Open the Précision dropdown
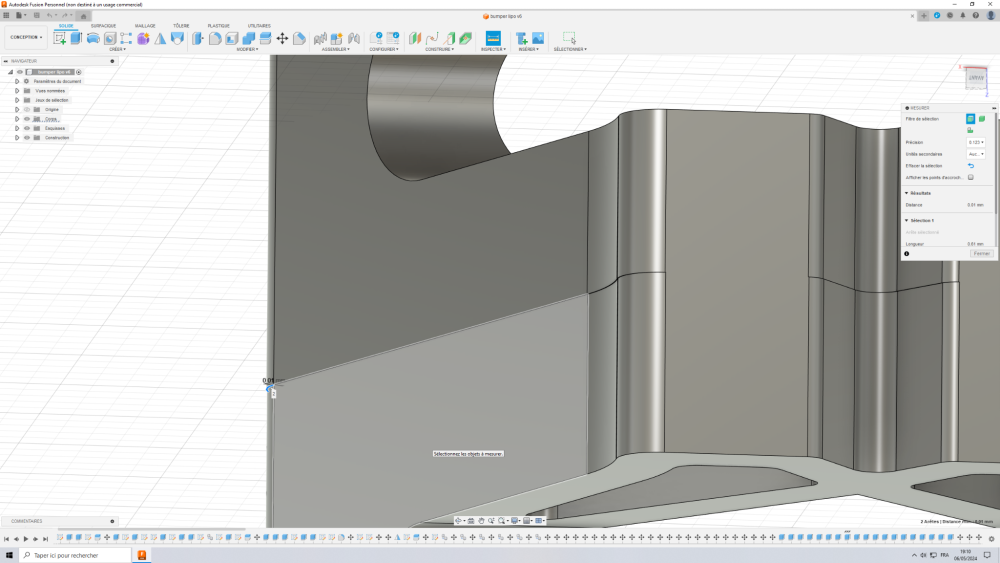1000x563 pixels. [x=975, y=142]
